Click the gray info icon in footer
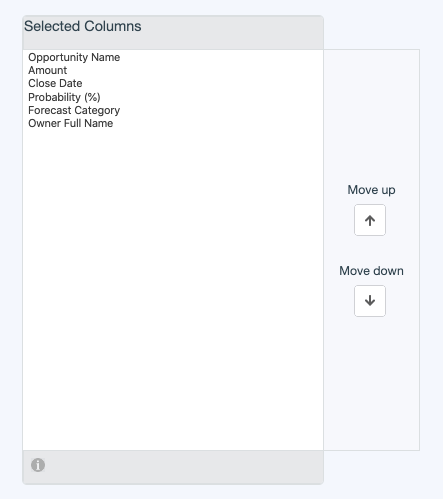This screenshot has width=443, height=499. click(38, 465)
